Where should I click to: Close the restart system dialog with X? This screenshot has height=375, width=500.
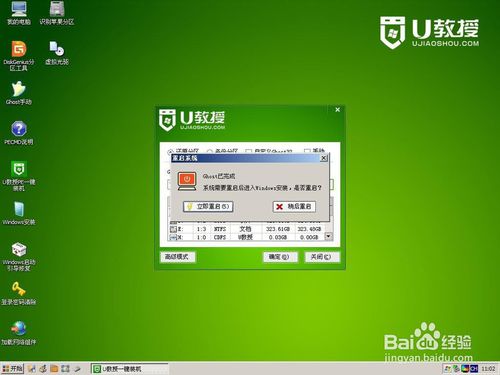point(323,158)
